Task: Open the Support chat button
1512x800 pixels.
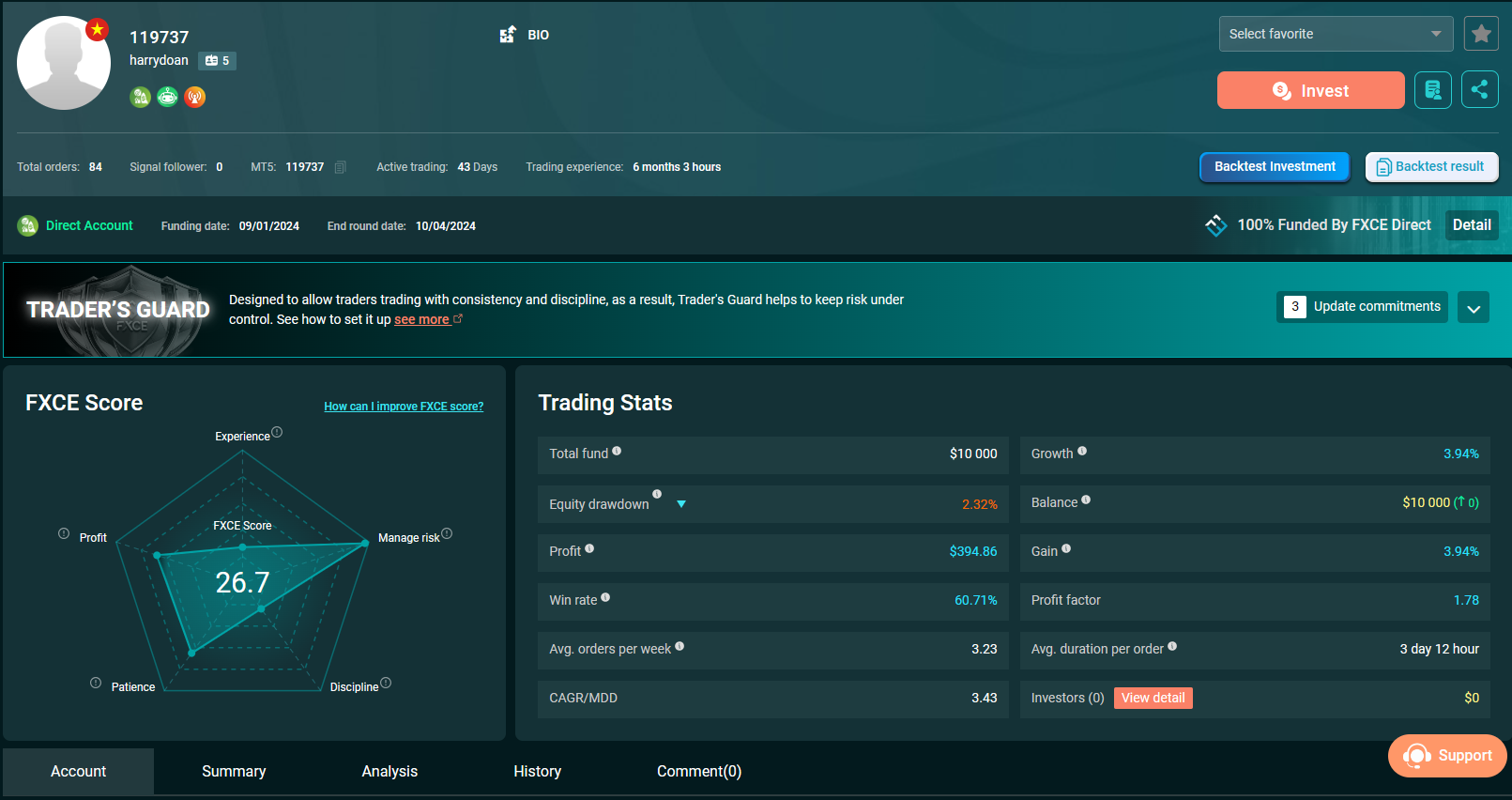Action: point(1447,756)
